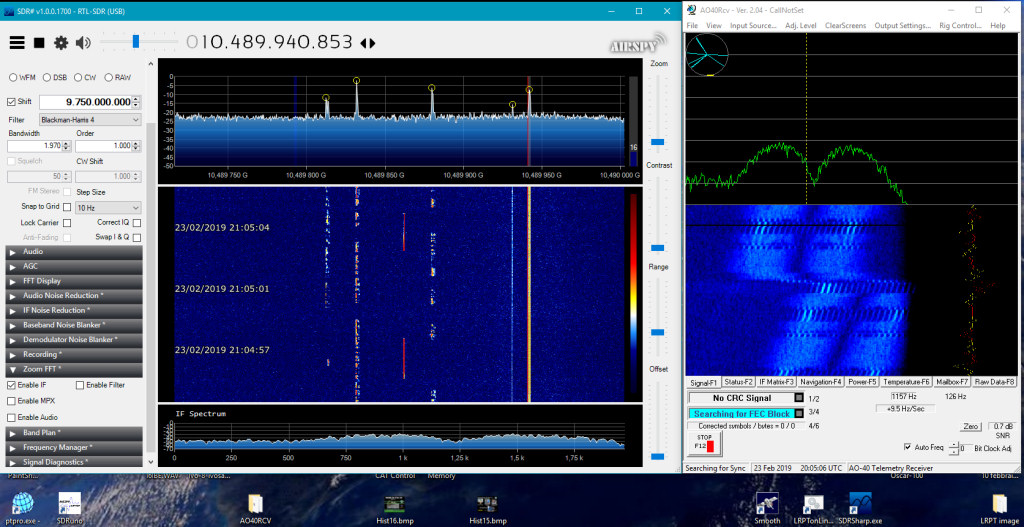Open File menu in AO40Rcv

point(692,25)
